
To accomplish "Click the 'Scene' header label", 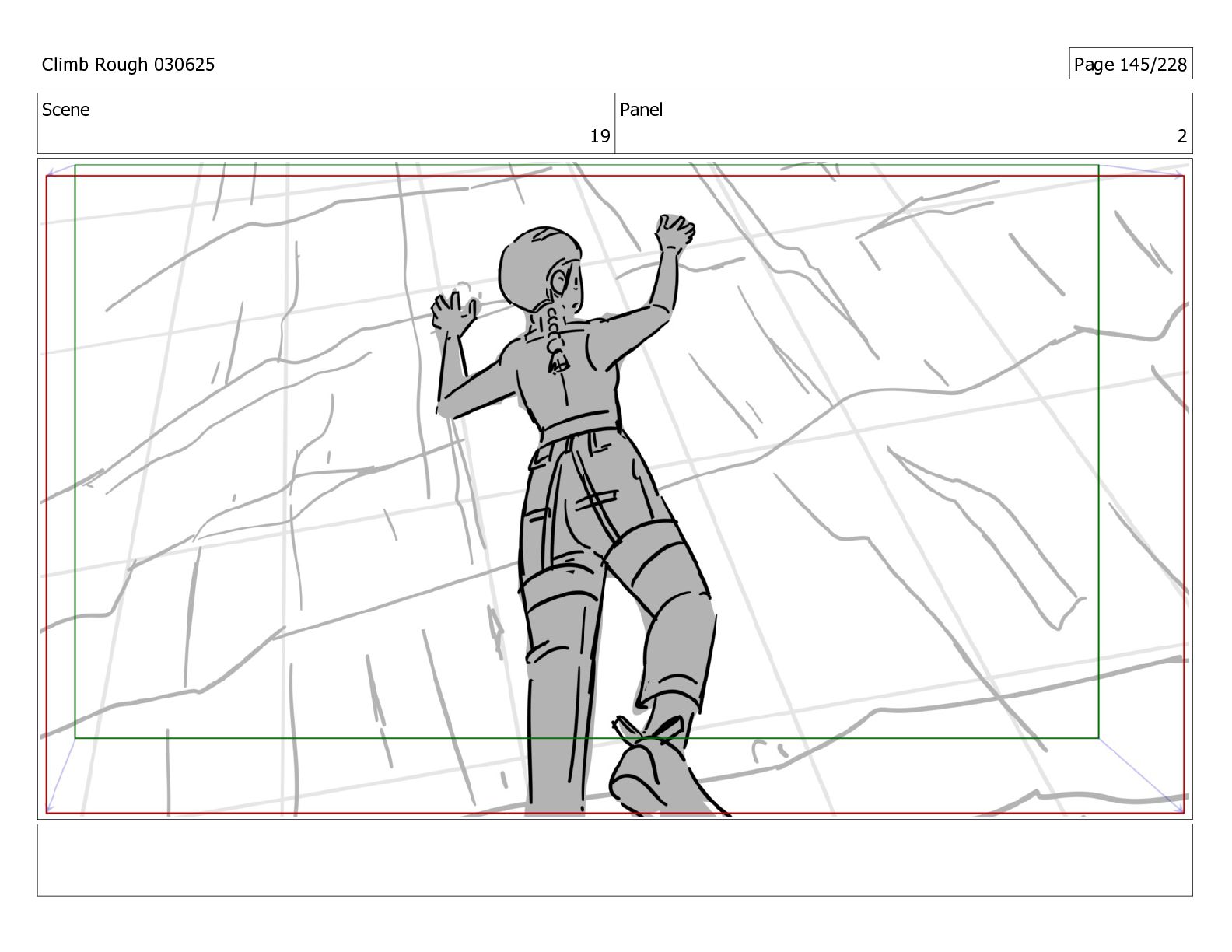I will click(66, 110).
